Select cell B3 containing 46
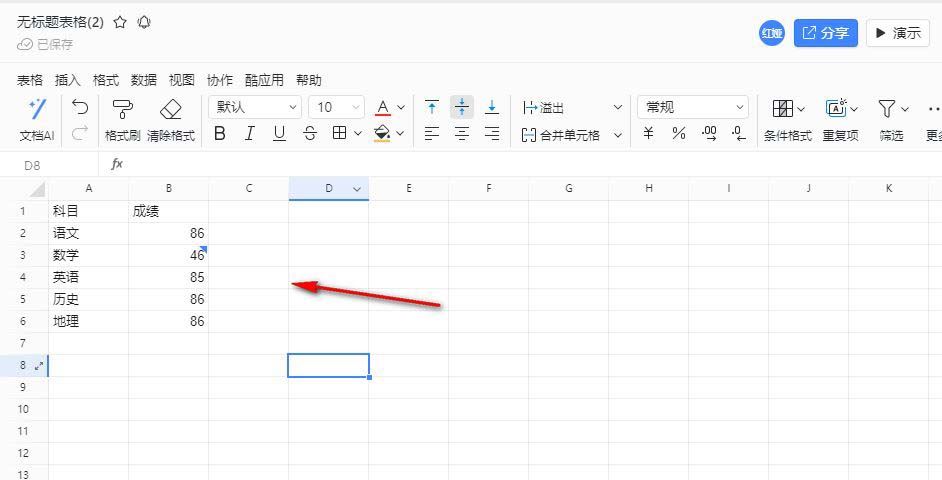 (168, 255)
